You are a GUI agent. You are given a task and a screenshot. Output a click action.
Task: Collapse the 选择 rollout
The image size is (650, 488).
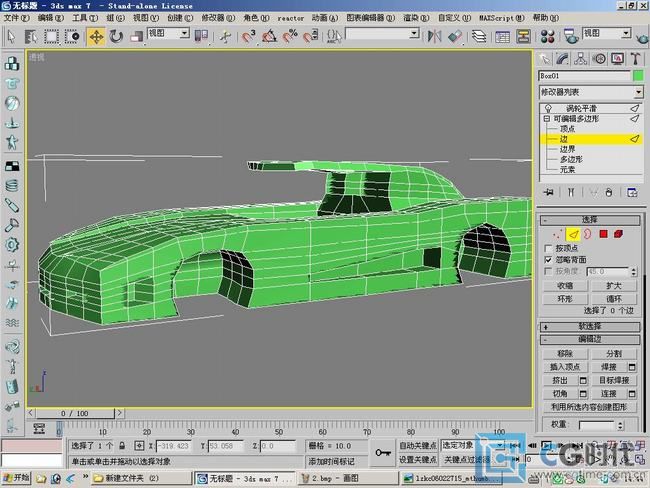(590, 220)
